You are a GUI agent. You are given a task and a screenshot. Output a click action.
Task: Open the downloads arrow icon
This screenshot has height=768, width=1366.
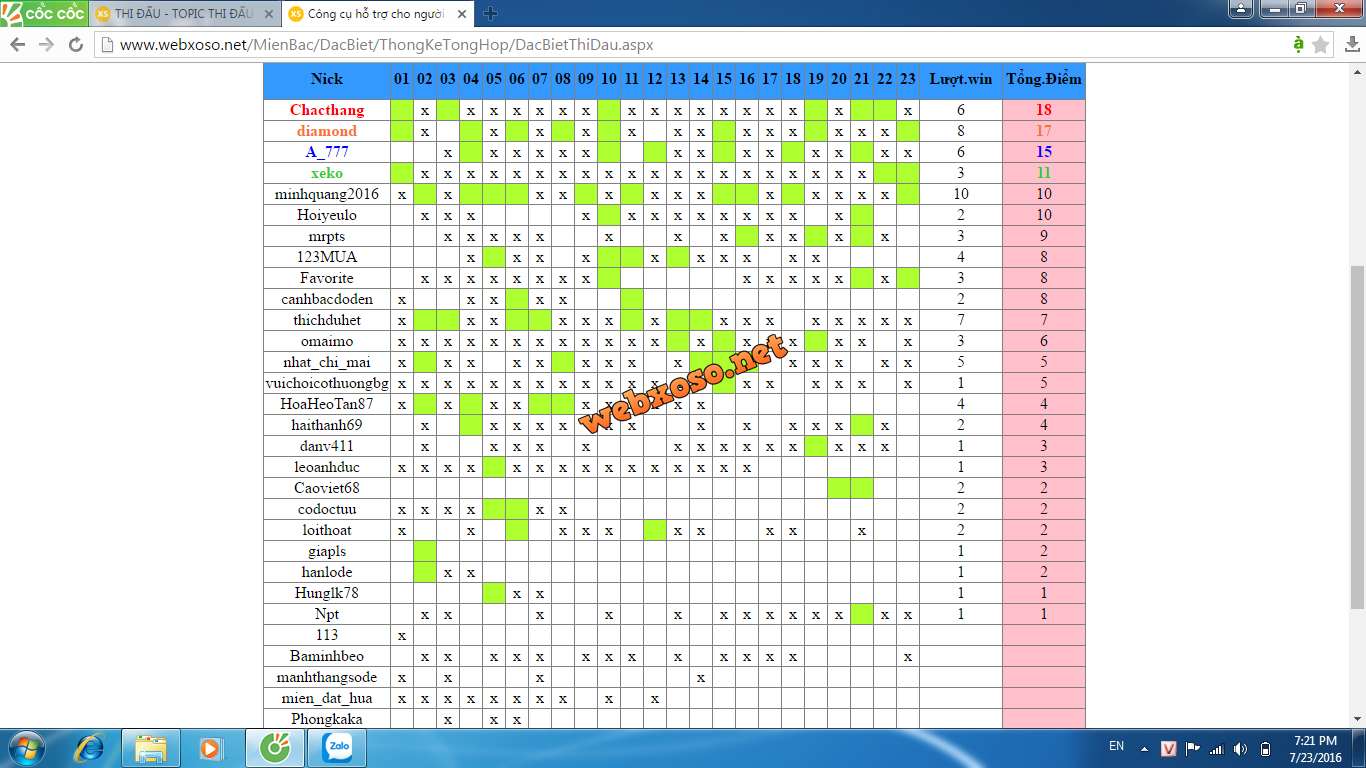point(1350,45)
